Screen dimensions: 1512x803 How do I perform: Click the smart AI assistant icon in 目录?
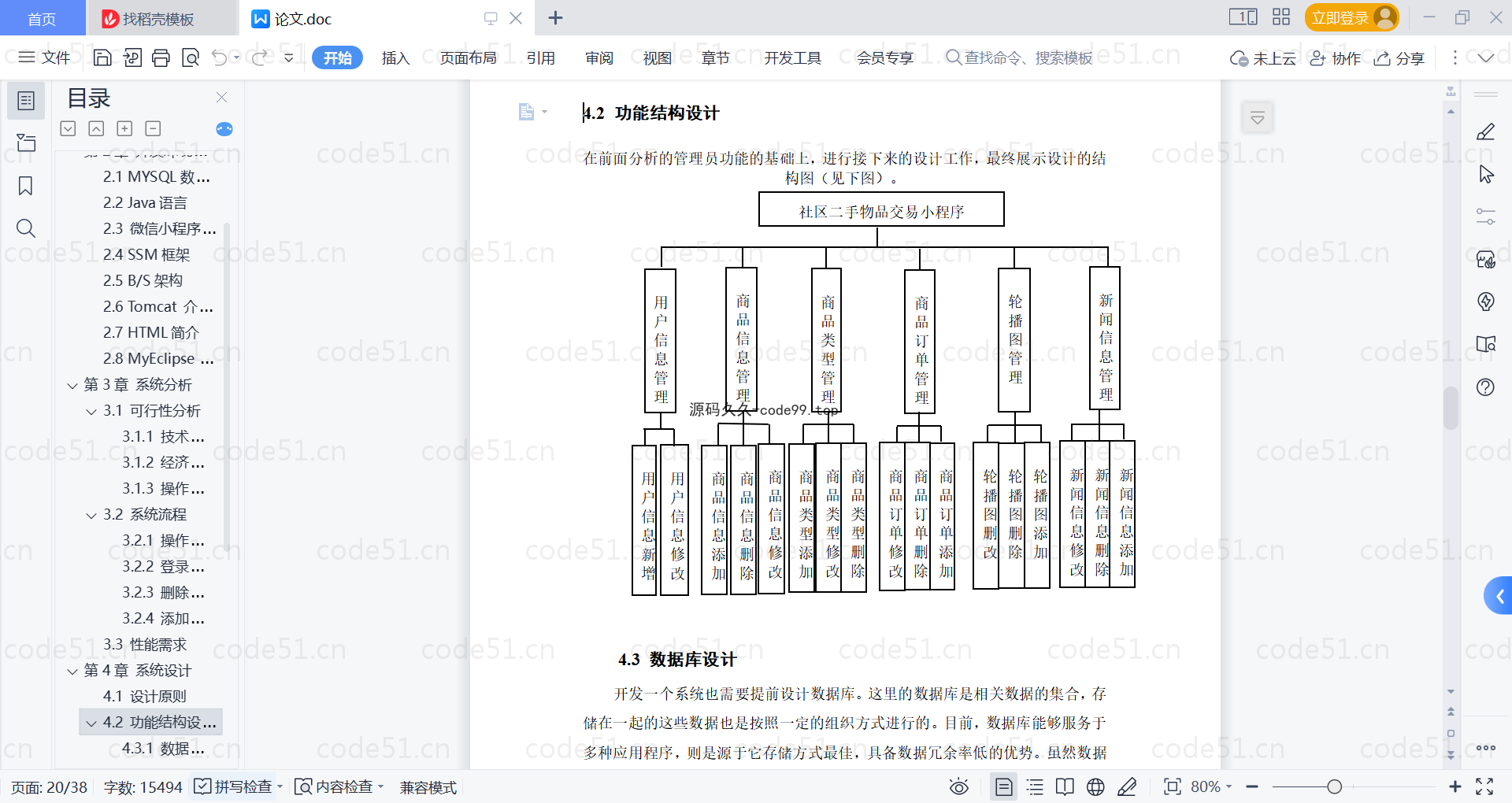point(224,129)
